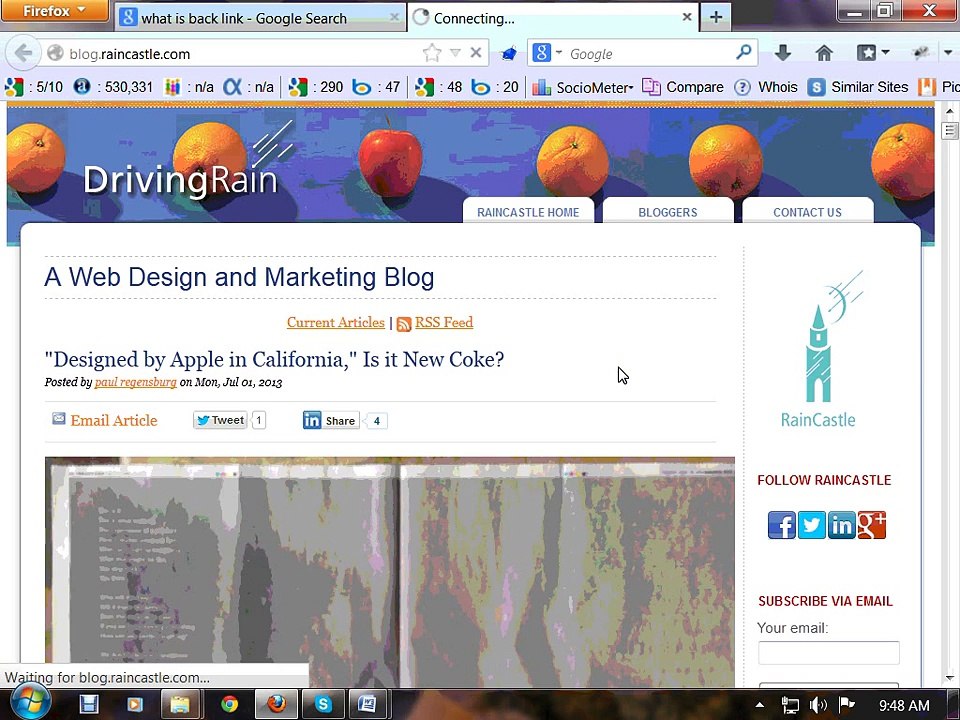This screenshot has width=960, height=720.
Task: Open RainCastle's Twitter icon
Action: pos(812,525)
